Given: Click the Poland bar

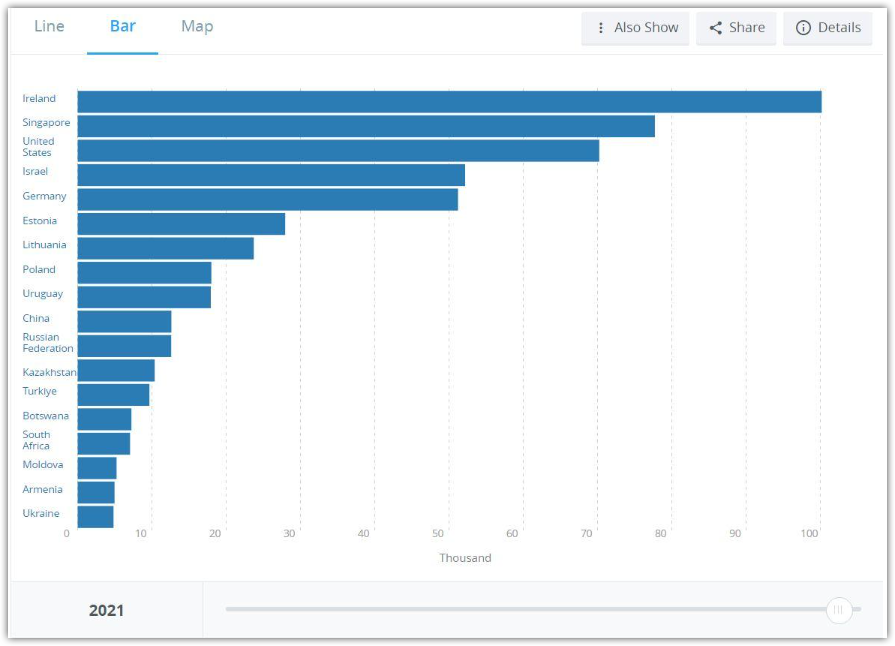Looking at the screenshot, I should pyautogui.click(x=144, y=273).
